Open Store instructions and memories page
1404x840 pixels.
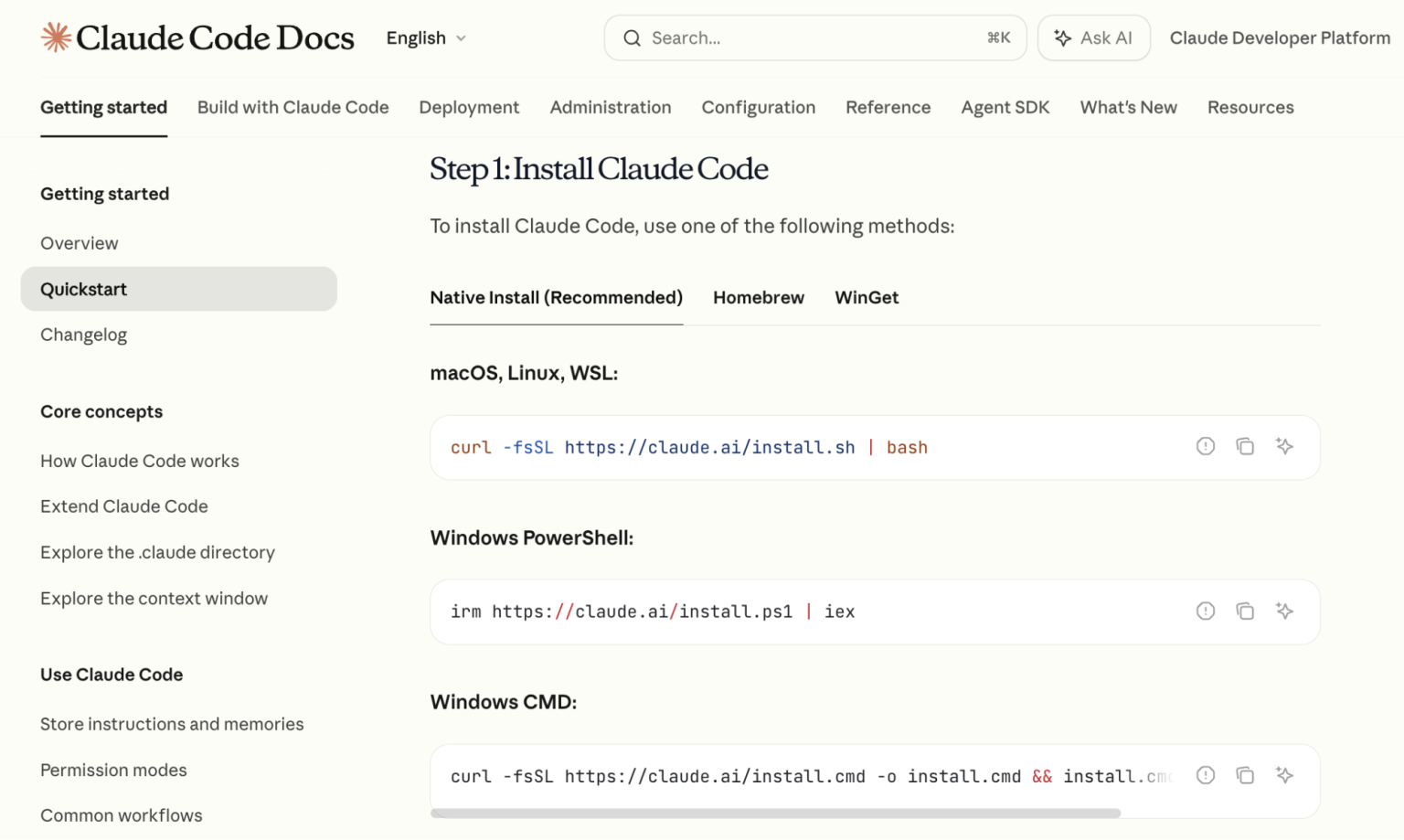pyautogui.click(x=172, y=725)
